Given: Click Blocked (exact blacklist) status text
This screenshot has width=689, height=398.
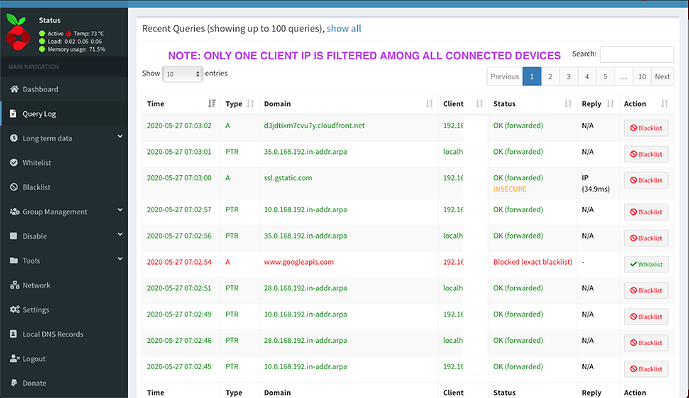Looking at the screenshot, I should click(533, 262).
